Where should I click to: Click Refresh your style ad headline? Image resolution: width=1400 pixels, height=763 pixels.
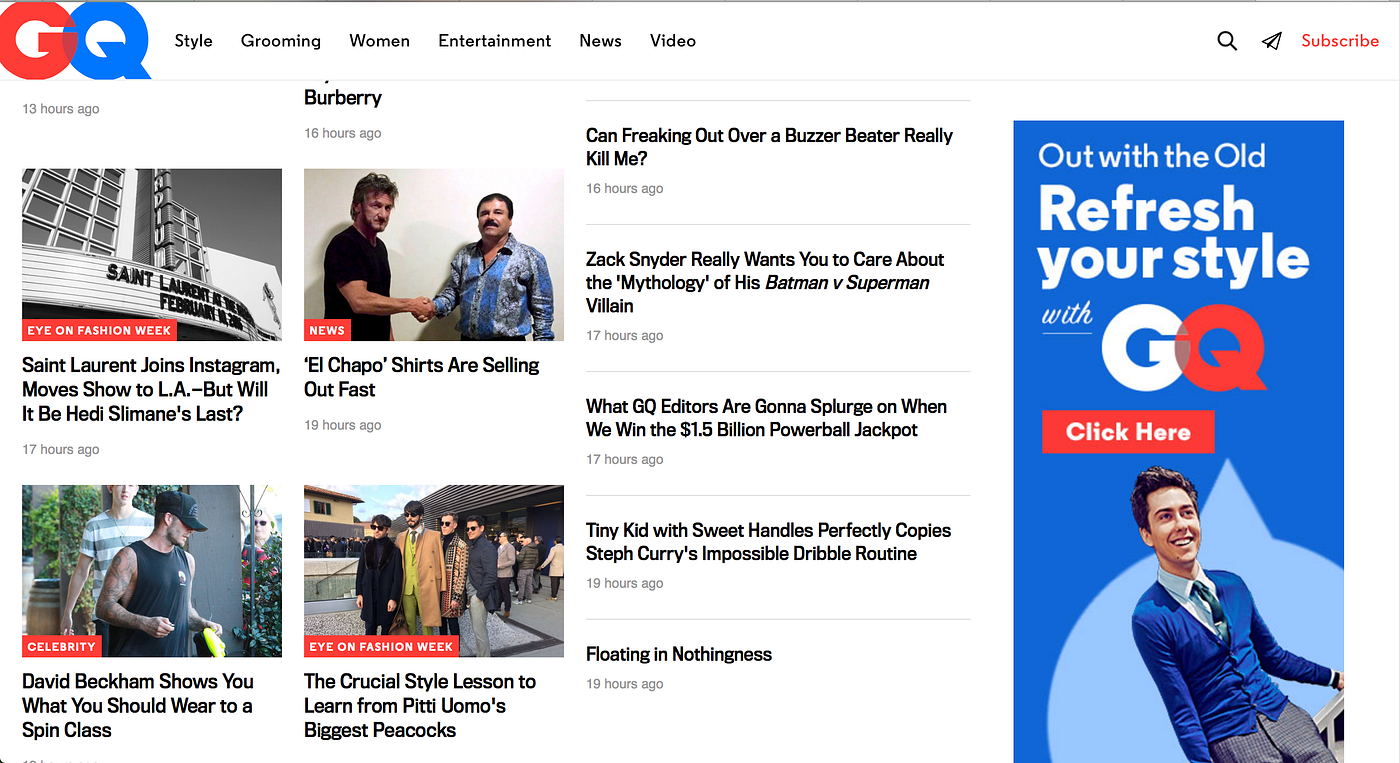[x=1173, y=236]
